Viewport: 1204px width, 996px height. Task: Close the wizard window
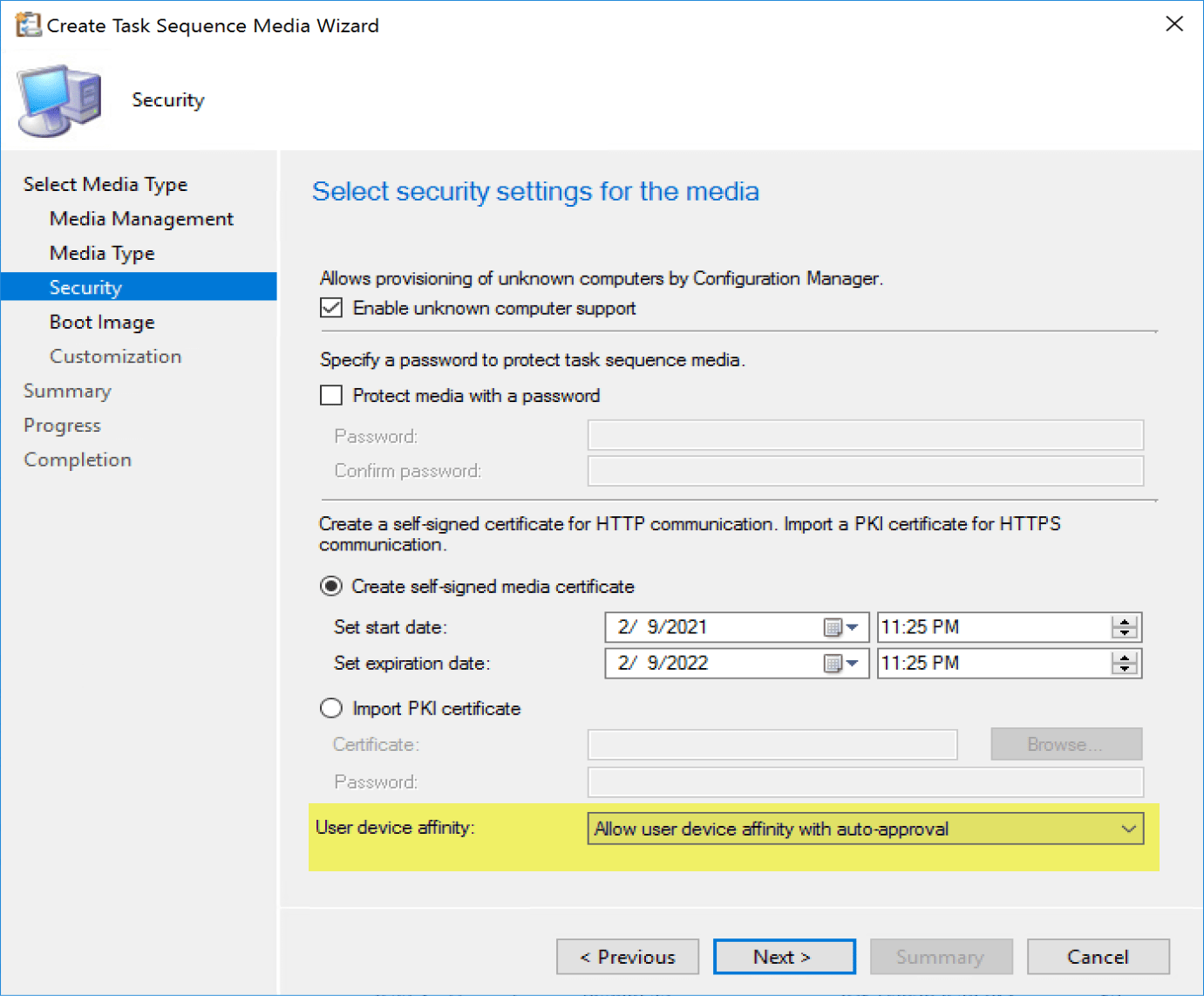pos(1174,24)
